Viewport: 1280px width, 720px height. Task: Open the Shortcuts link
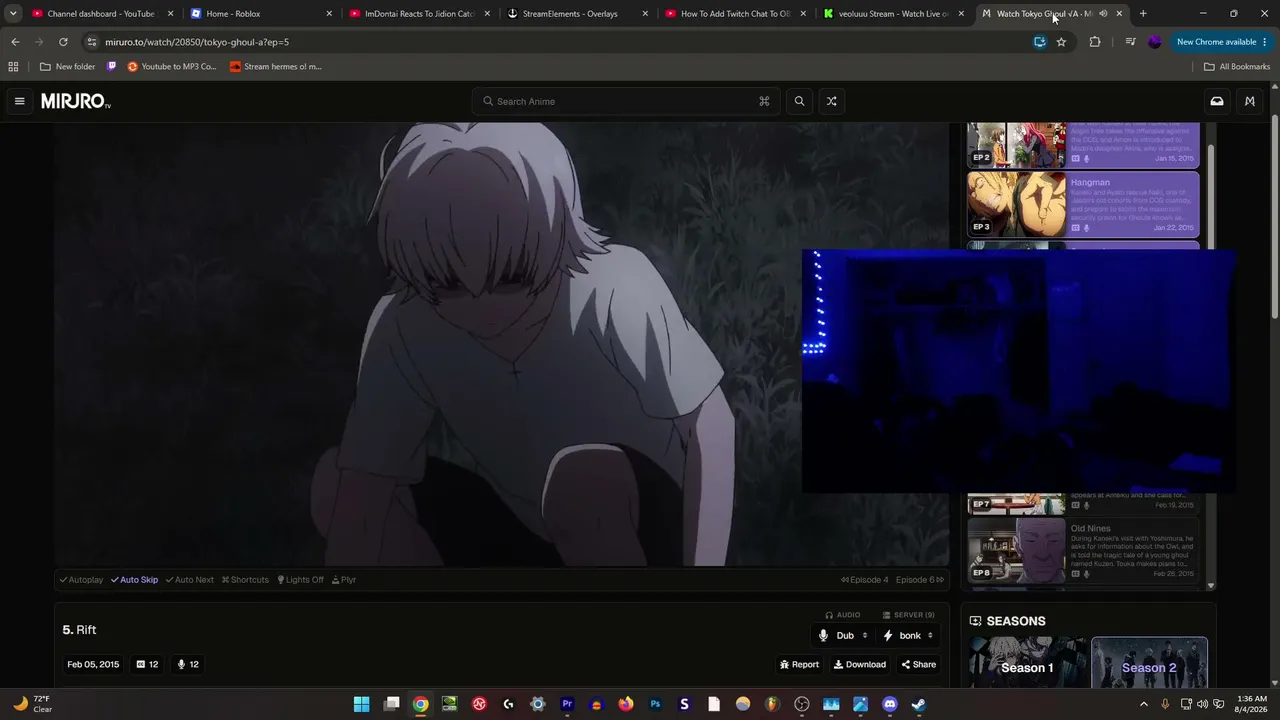[x=245, y=580]
